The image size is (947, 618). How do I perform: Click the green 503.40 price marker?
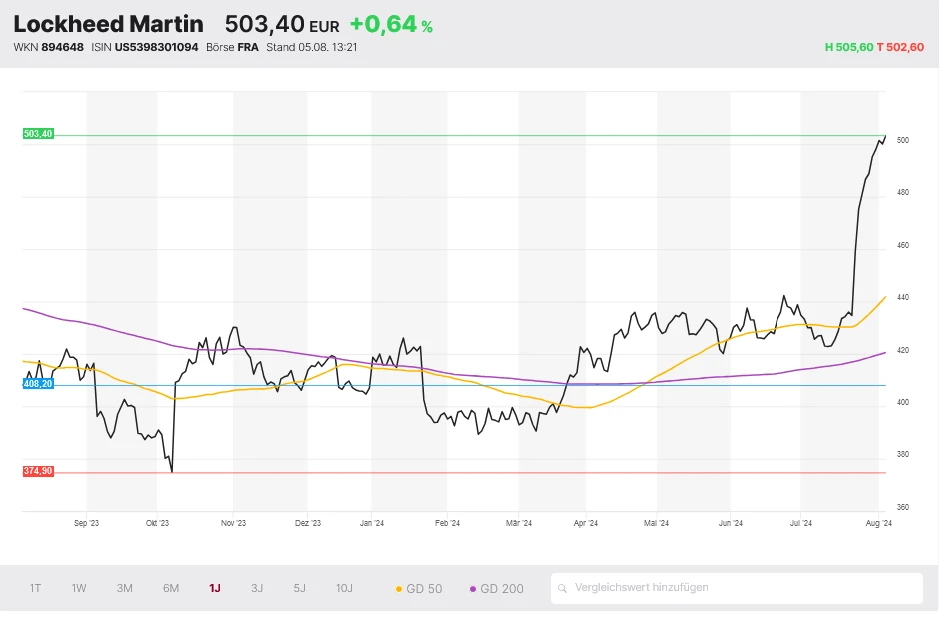pos(38,134)
